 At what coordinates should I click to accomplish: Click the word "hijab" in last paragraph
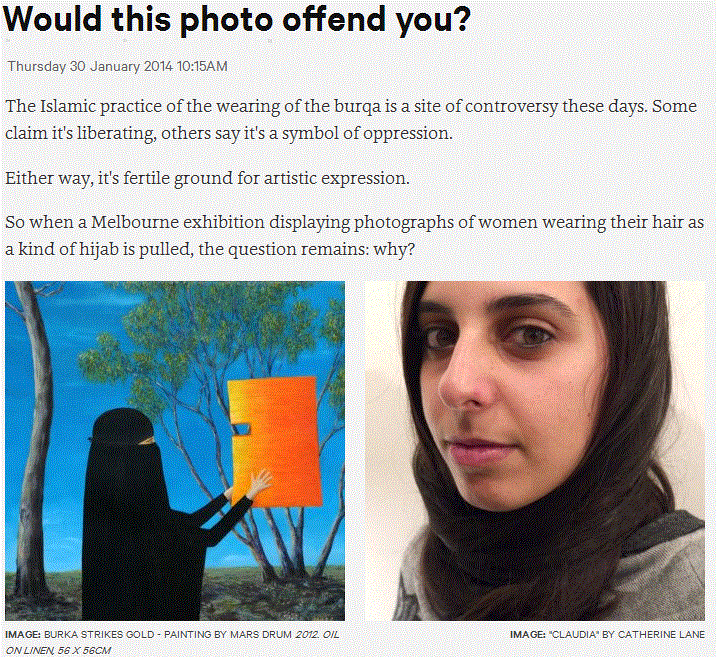click(100, 249)
